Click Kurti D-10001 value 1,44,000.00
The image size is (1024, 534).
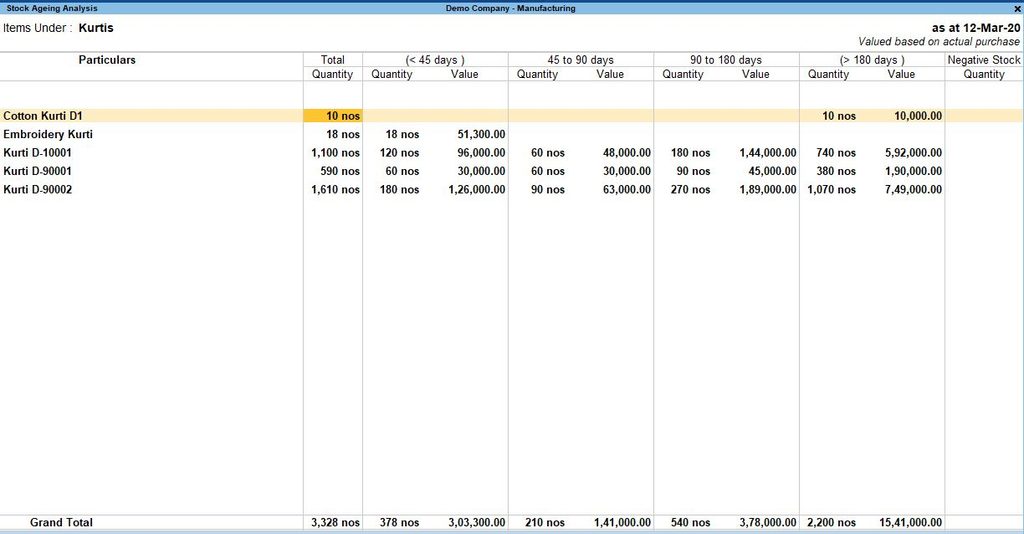tap(768, 153)
